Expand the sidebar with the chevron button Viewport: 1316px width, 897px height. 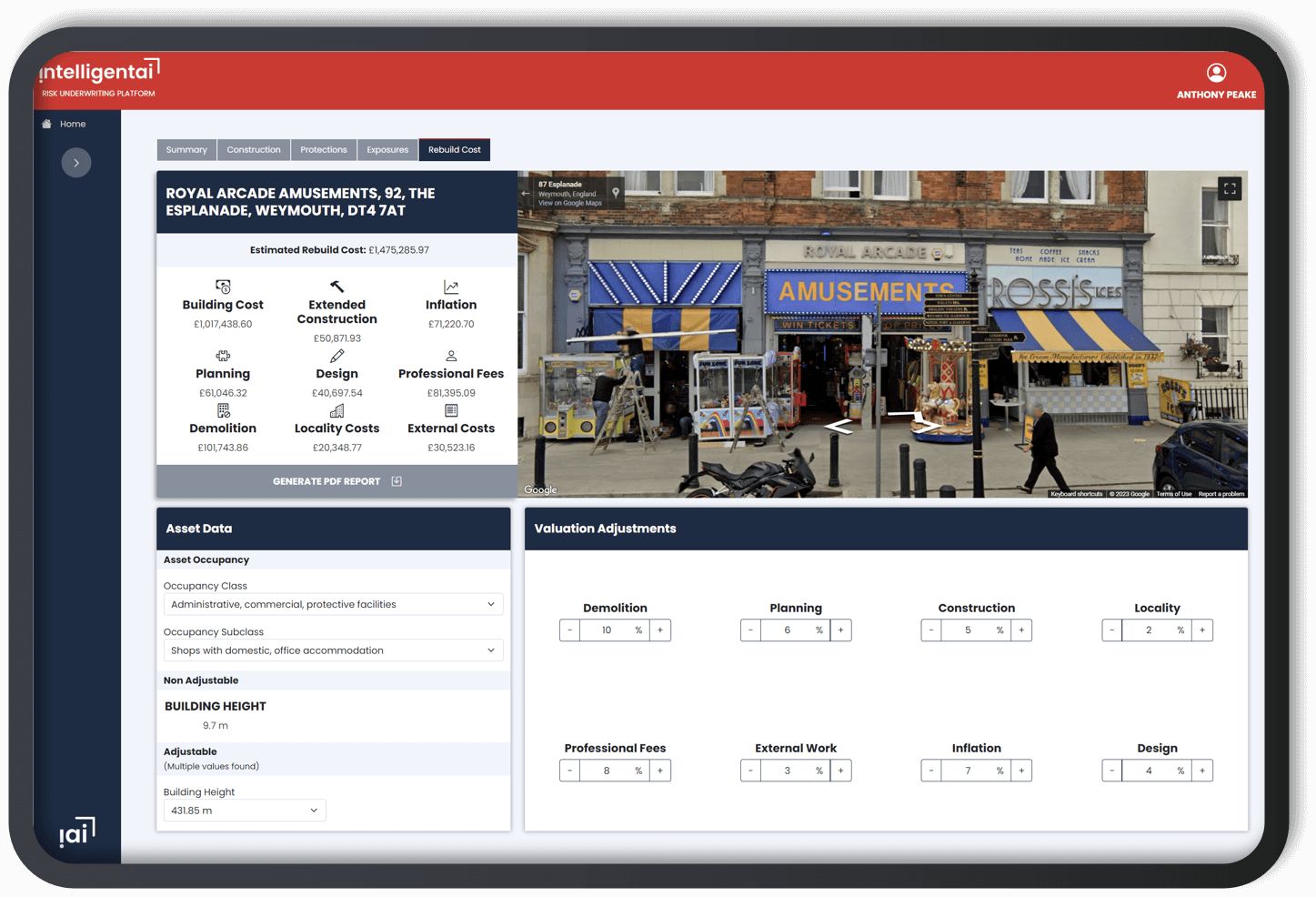[x=76, y=163]
